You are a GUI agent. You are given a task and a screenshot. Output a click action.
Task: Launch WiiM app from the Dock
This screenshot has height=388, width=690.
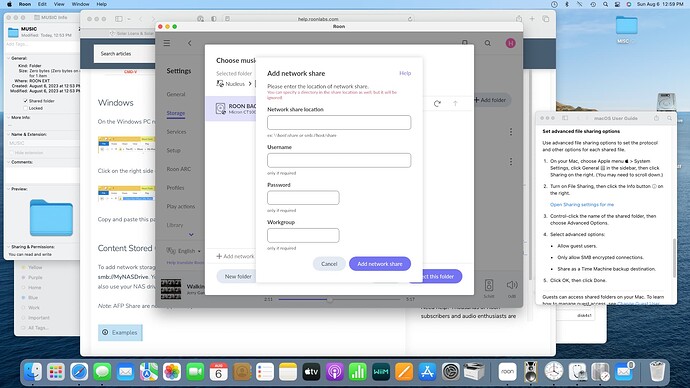381,372
